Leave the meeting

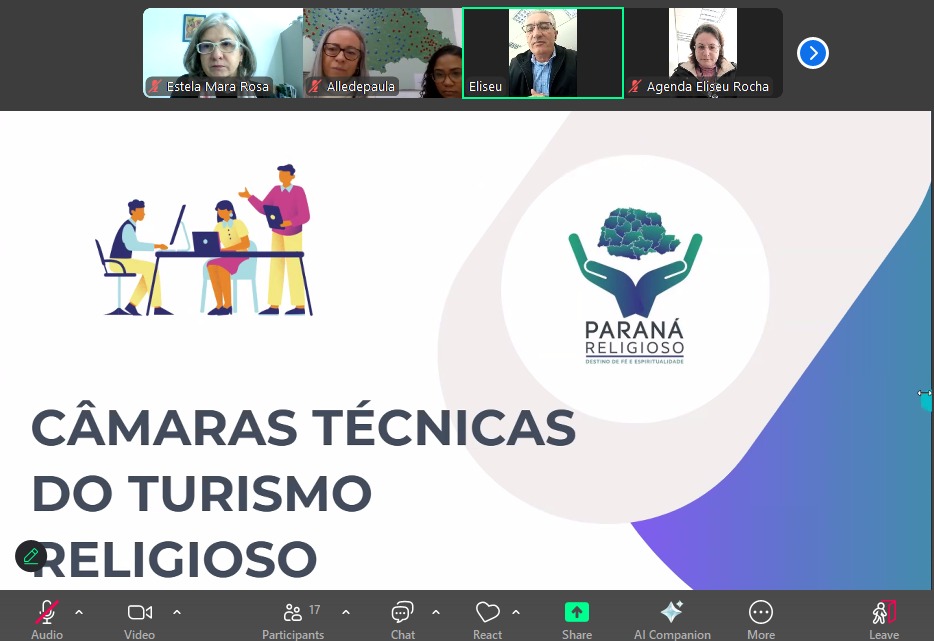pyautogui.click(x=883, y=613)
